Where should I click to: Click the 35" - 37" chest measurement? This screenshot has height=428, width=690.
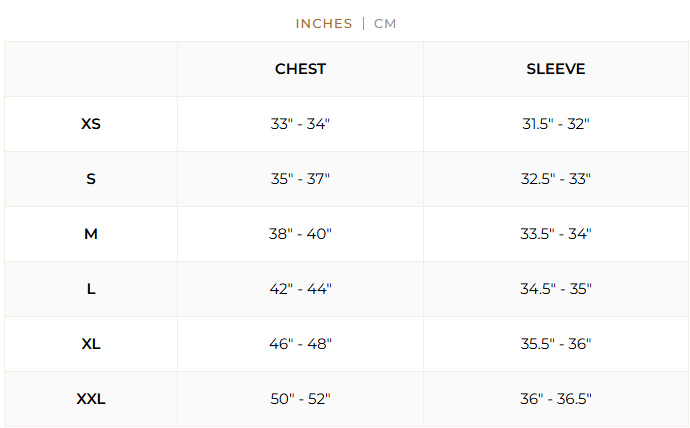[x=300, y=179]
